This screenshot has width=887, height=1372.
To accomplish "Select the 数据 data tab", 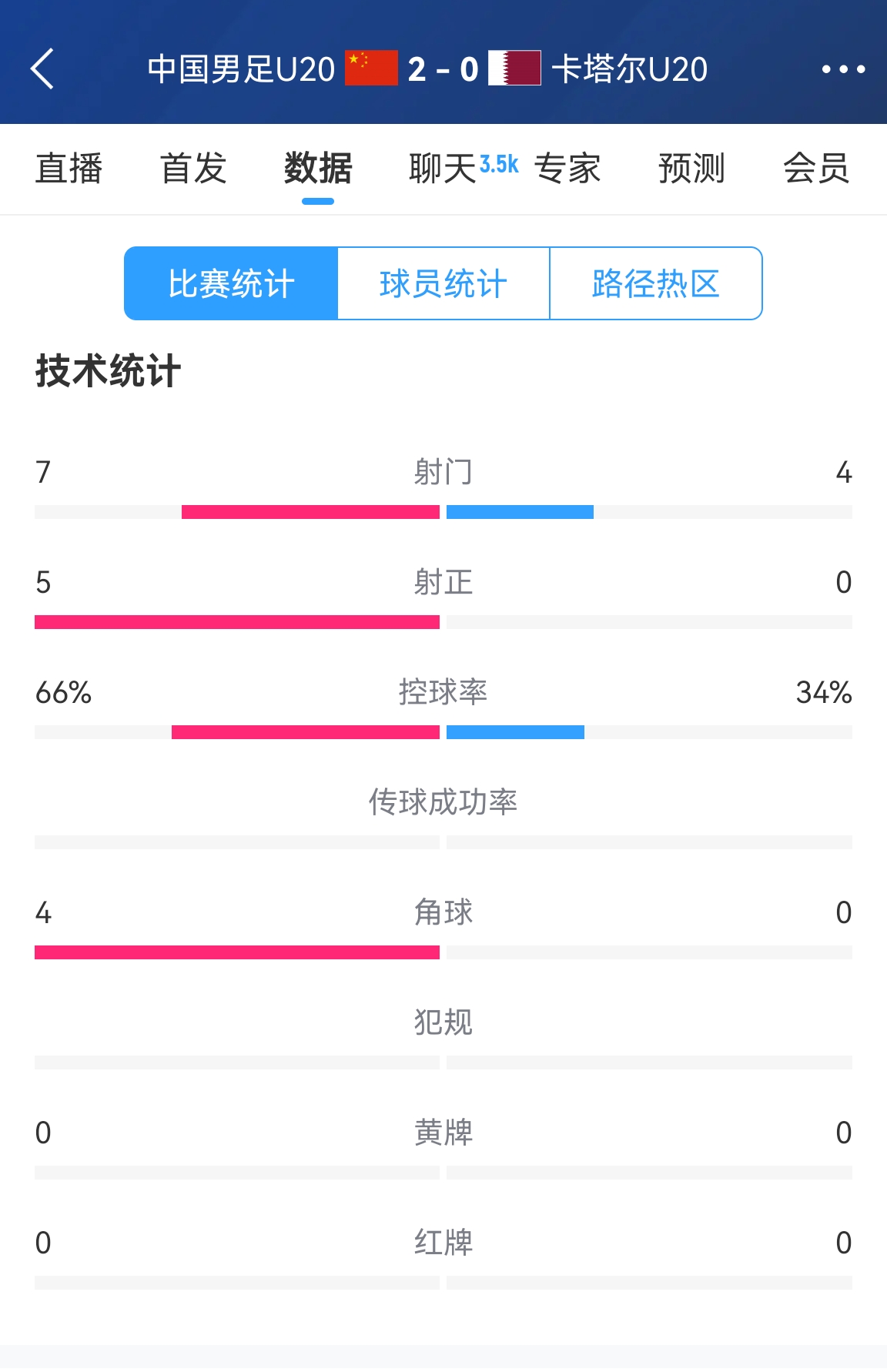I will tap(317, 169).
